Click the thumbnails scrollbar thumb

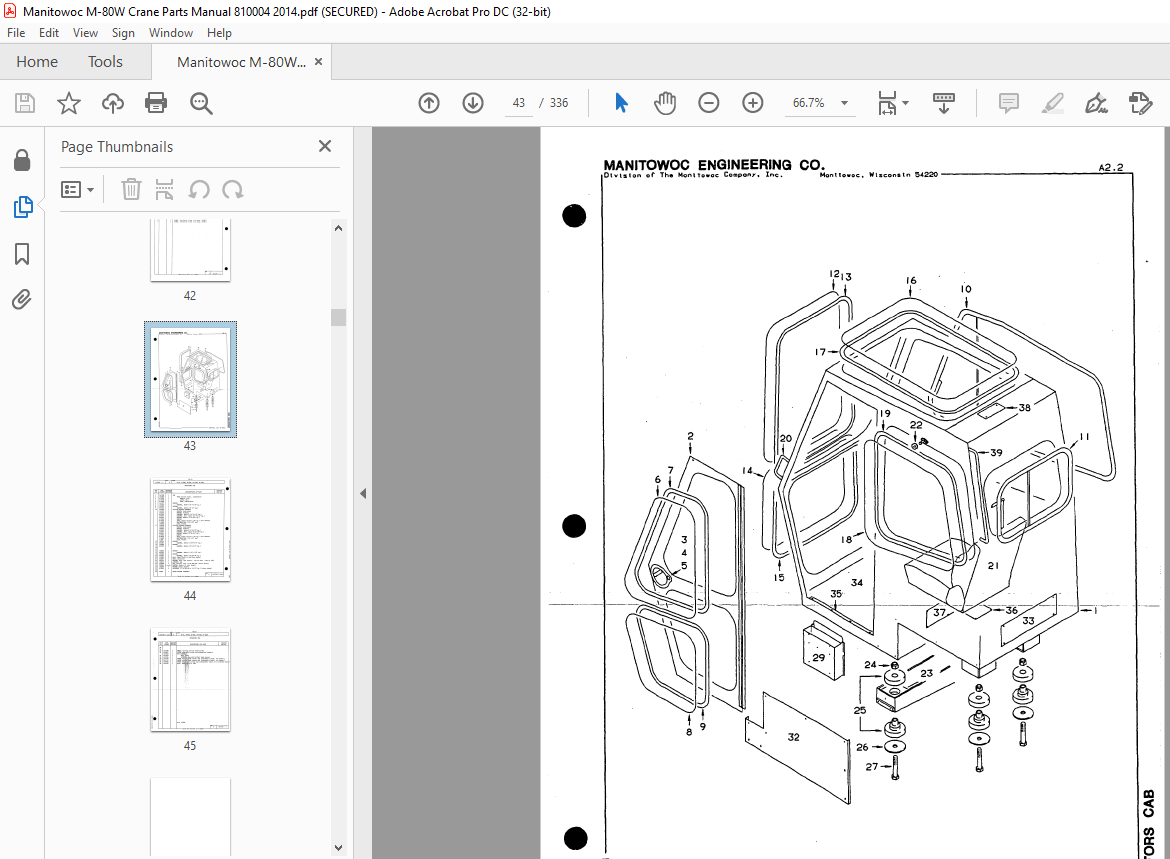tap(339, 317)
